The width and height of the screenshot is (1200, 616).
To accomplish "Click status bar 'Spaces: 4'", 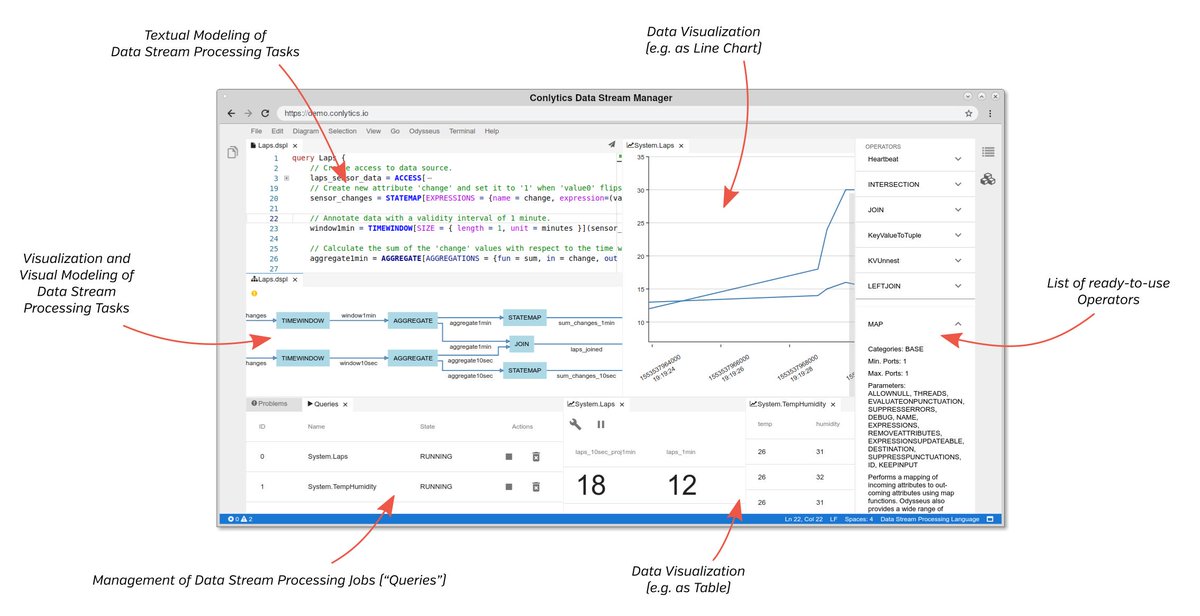I will point(858,519).
